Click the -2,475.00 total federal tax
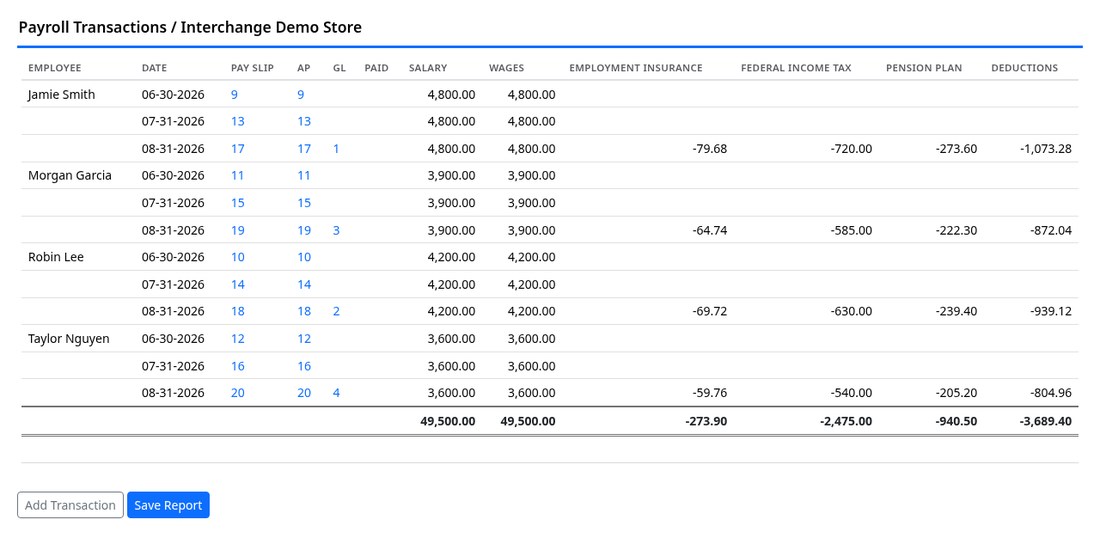This screenshot has height=538, width=1100. [x=846, y=422]
